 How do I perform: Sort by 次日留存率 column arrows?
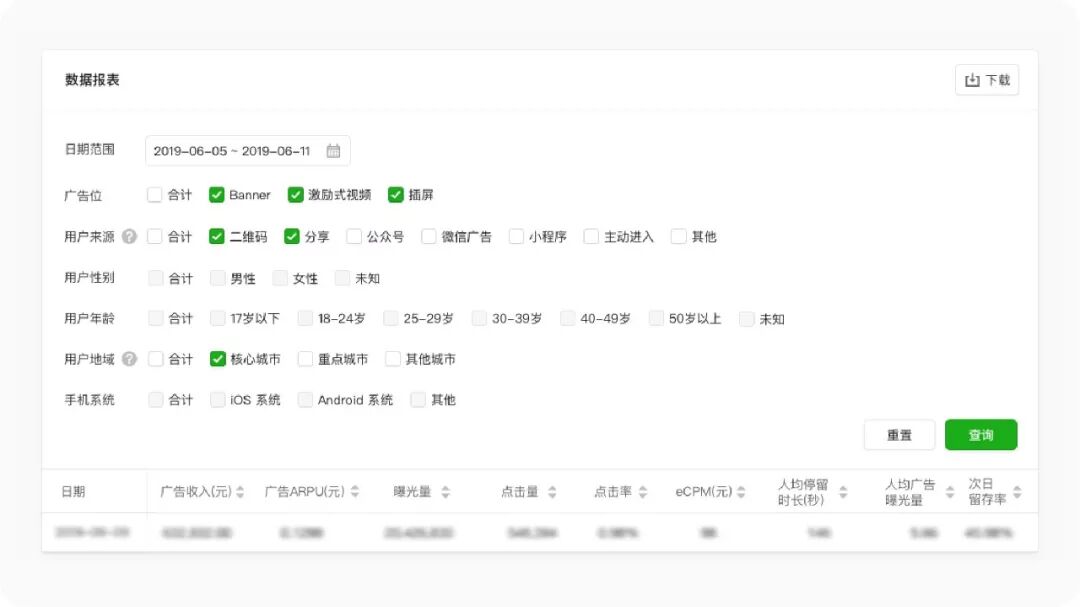1017,492
